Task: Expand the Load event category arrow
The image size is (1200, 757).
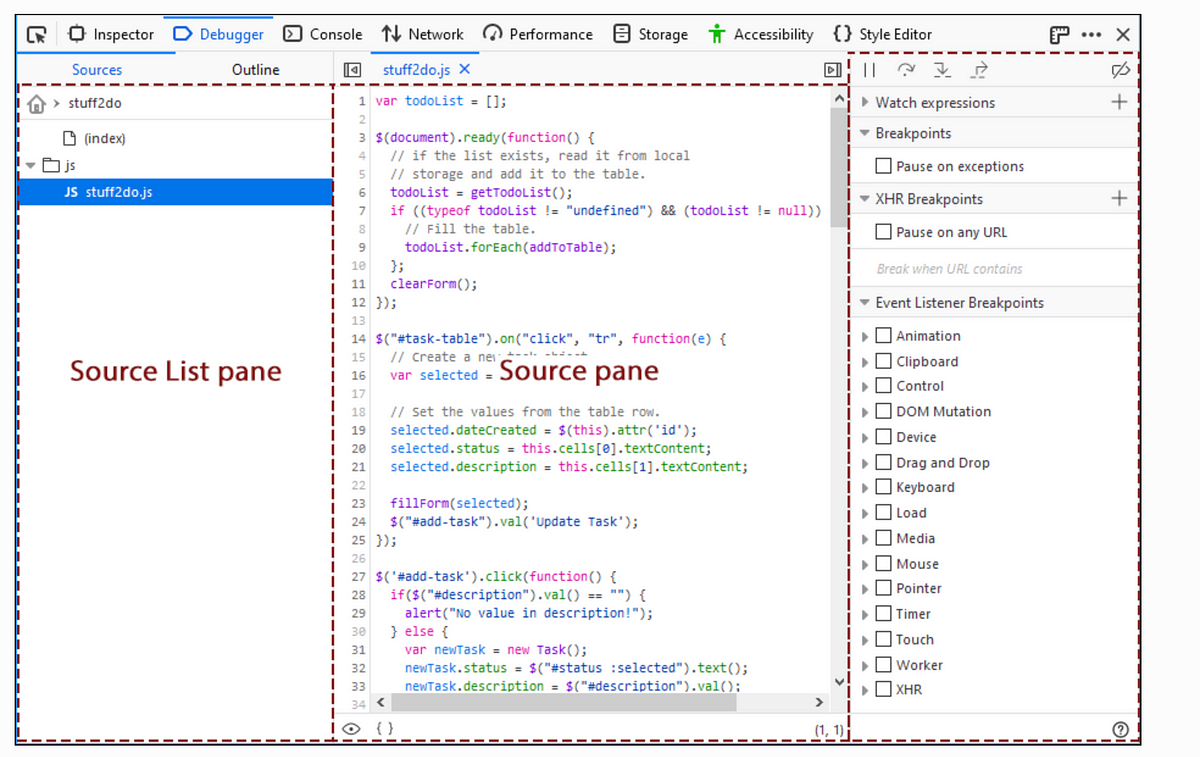Action: pos(865,513)
